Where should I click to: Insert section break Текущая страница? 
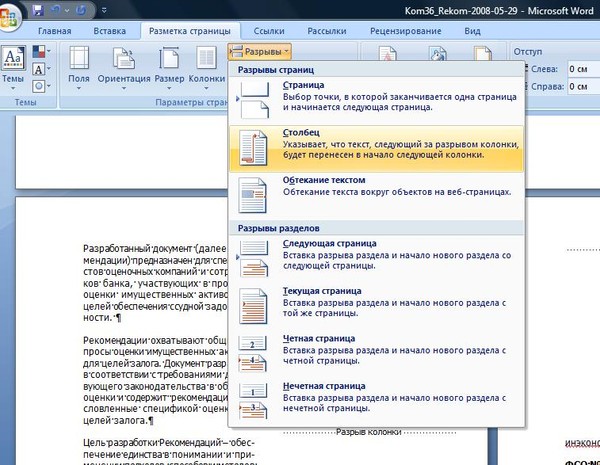tap(377, 307)
